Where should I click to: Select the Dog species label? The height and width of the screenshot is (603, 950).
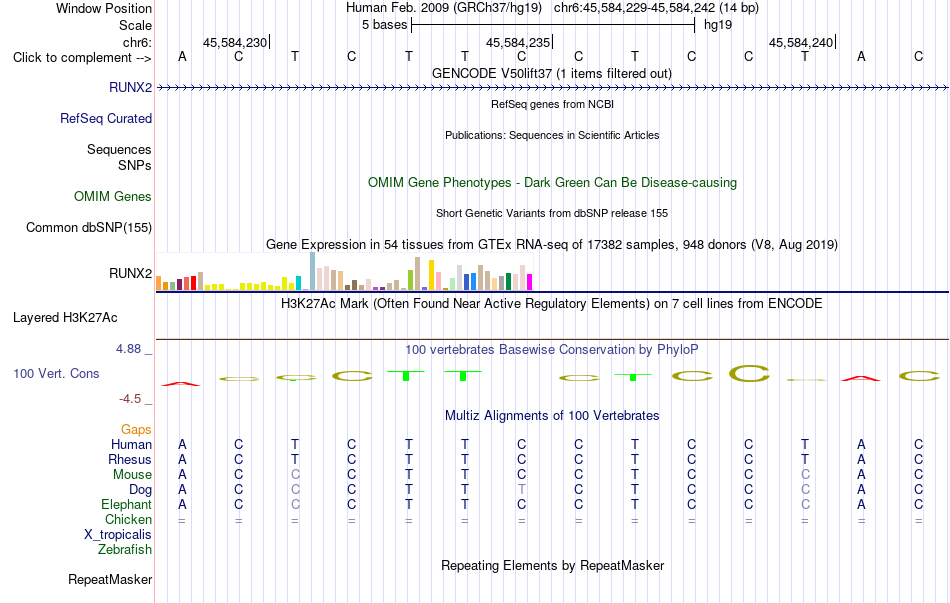pos(140,489)
